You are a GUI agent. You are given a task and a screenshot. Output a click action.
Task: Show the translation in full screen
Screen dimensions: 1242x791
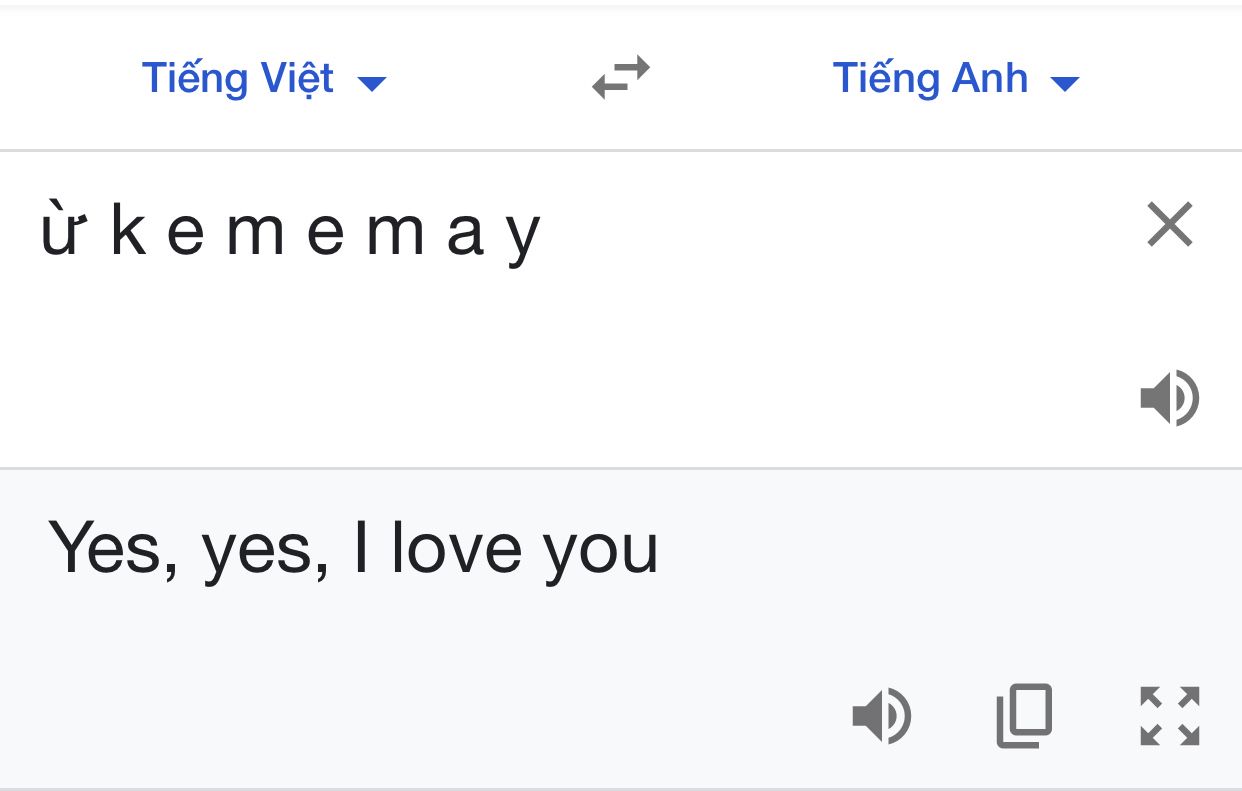pyautogui.click(x=1170, y=716)
